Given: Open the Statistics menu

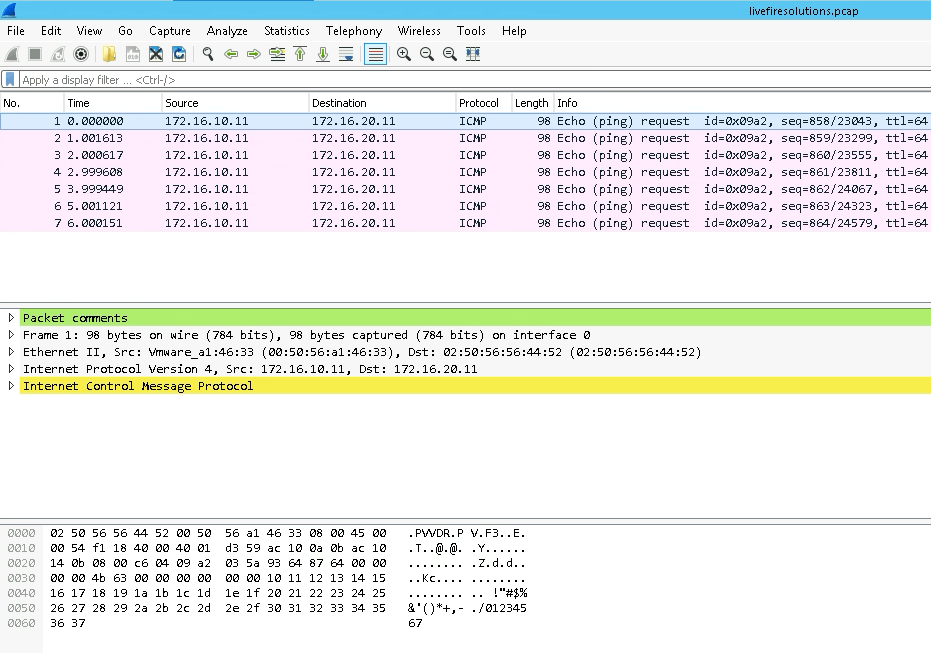Looking at the screenshot, I should [x=287, y=31].
